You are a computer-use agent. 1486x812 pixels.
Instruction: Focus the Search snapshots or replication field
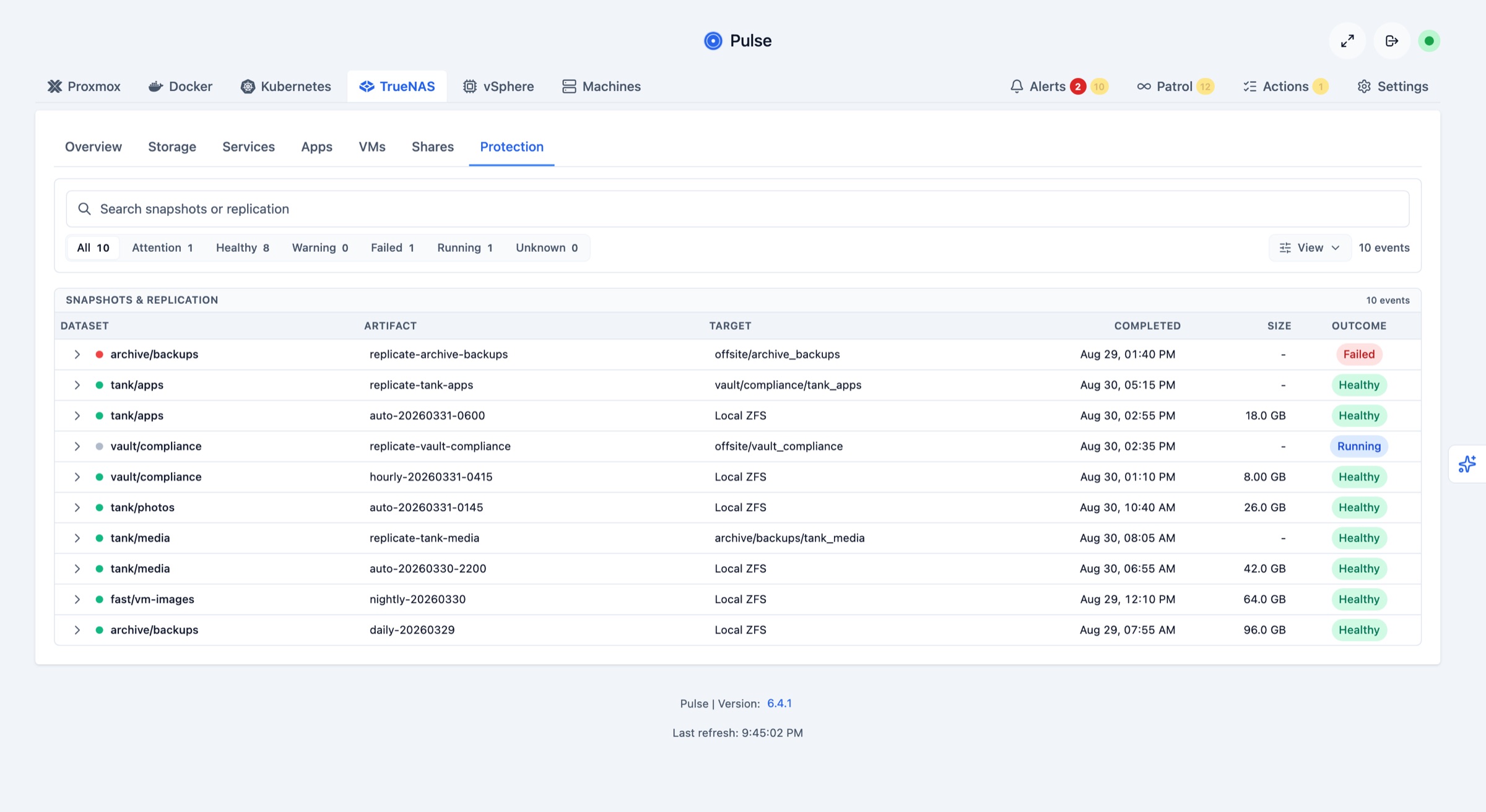click(737, 209)
